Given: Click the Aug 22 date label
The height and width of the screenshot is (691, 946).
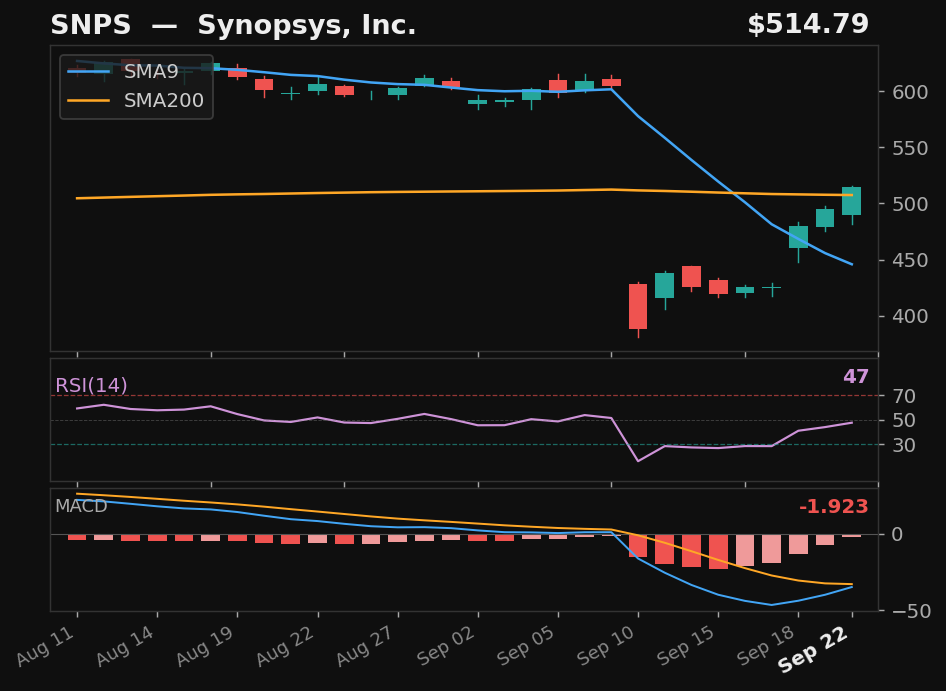Looking at the screenshot, I should [x=286, y=646].
